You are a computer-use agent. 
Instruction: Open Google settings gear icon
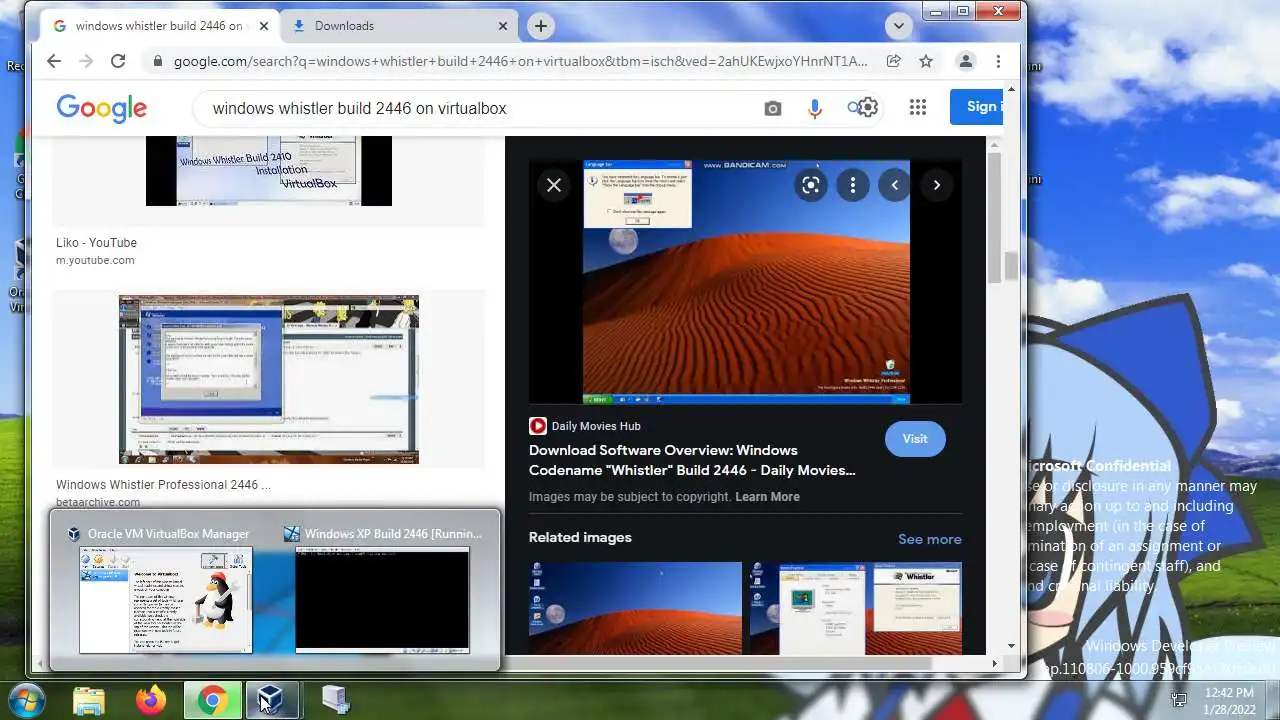click(868, 107)
